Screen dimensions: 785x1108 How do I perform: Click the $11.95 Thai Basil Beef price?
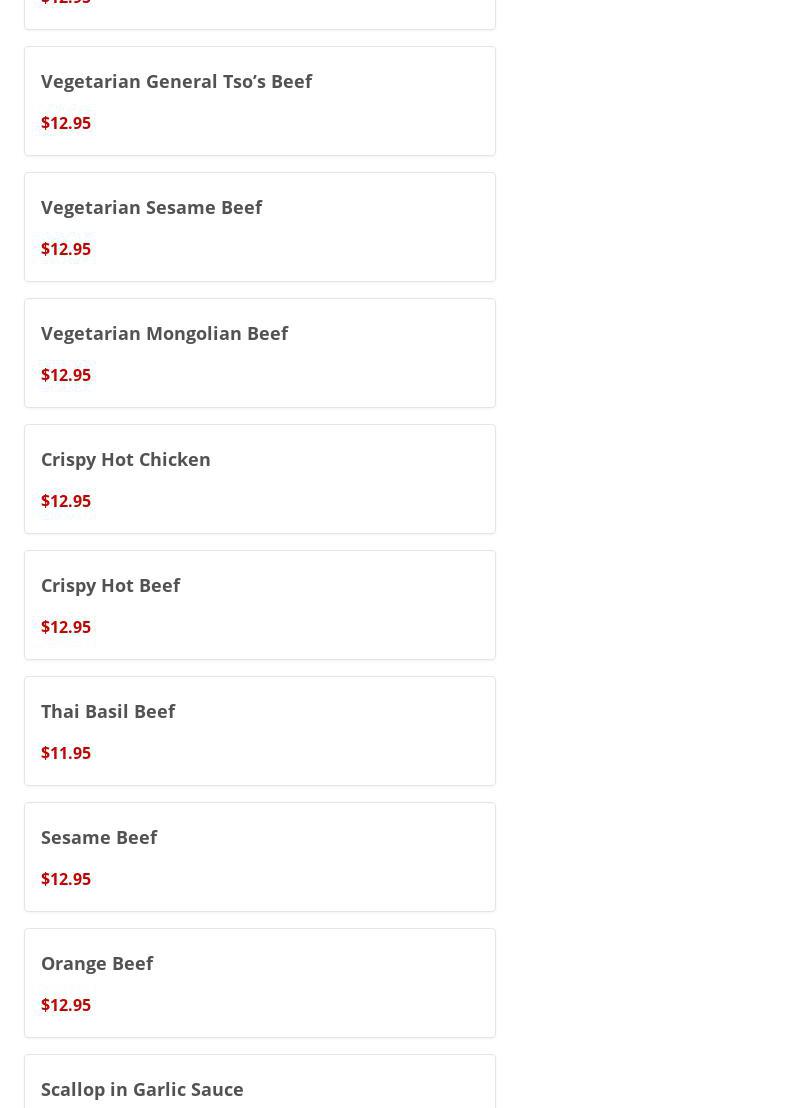[66, 753]
